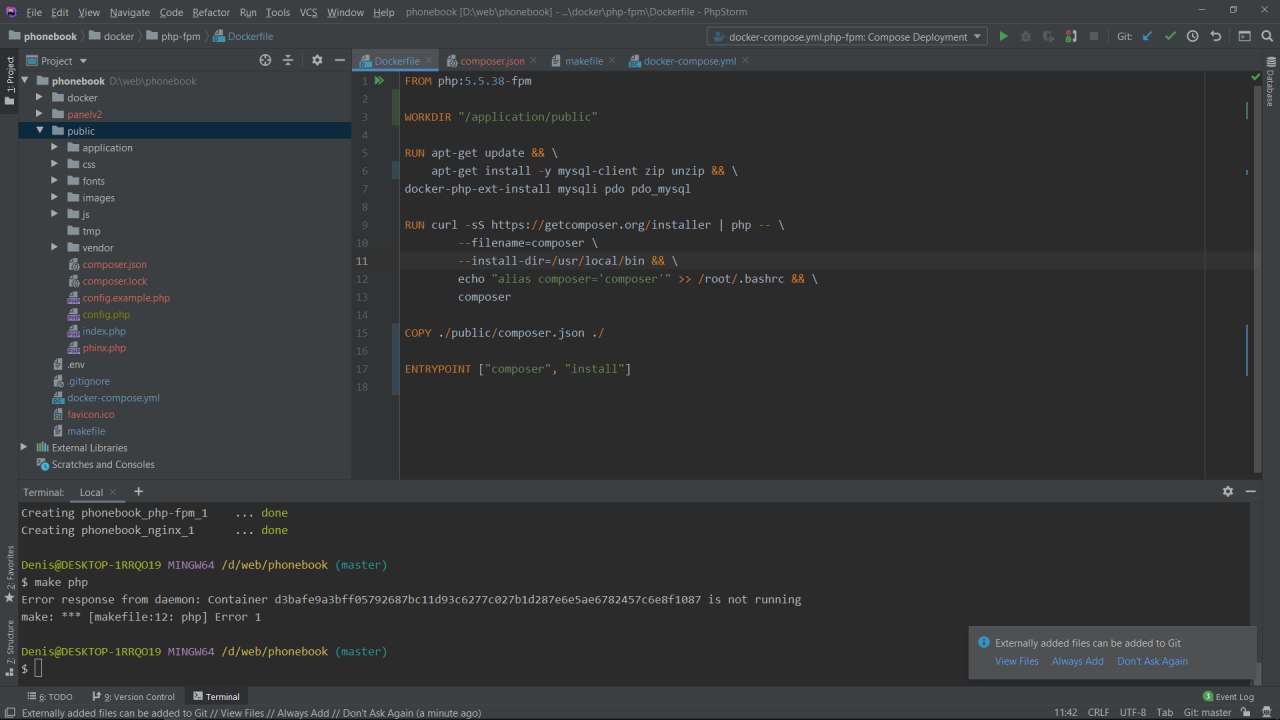Click Don't Ask Again link

[x=1153, y=661]
